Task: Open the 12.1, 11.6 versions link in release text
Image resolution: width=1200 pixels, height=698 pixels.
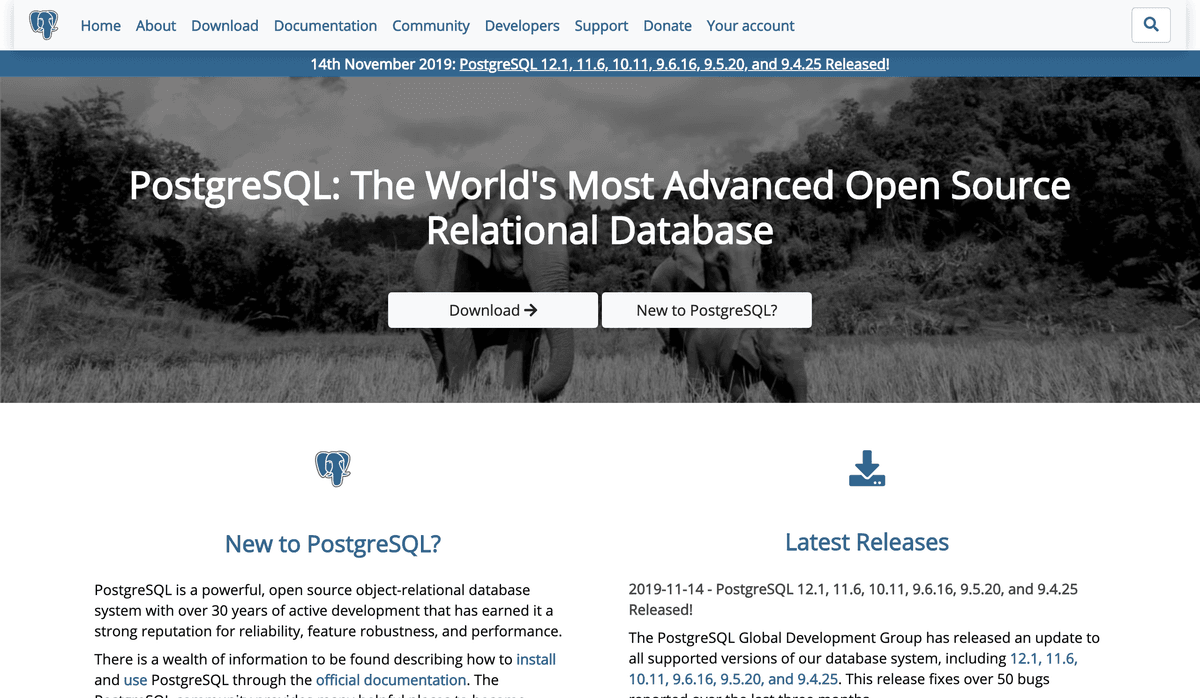Action: [x=1044, y=659]
